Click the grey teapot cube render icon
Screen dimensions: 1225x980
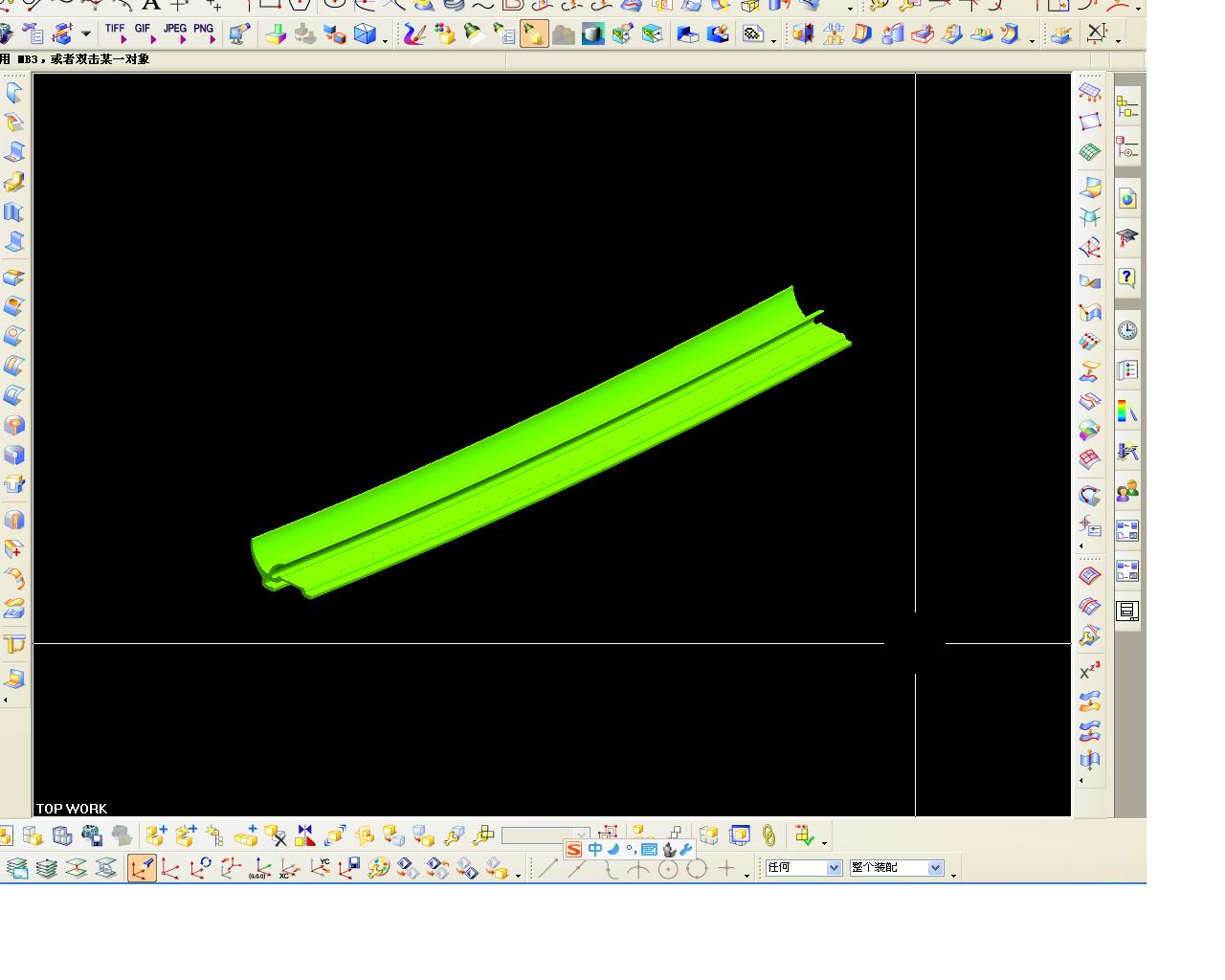[x=564, y=35]
